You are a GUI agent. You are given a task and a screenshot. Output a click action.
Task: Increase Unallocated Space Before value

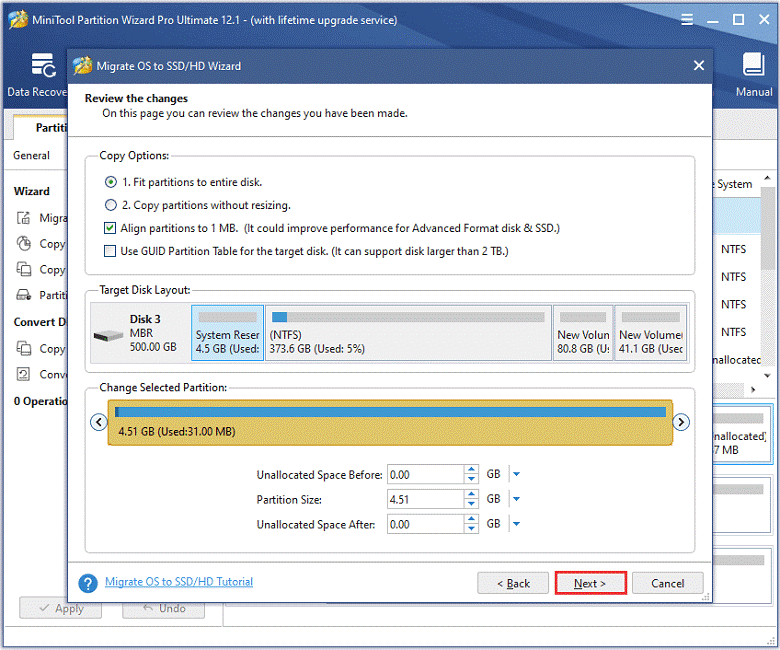coord(471,469)
